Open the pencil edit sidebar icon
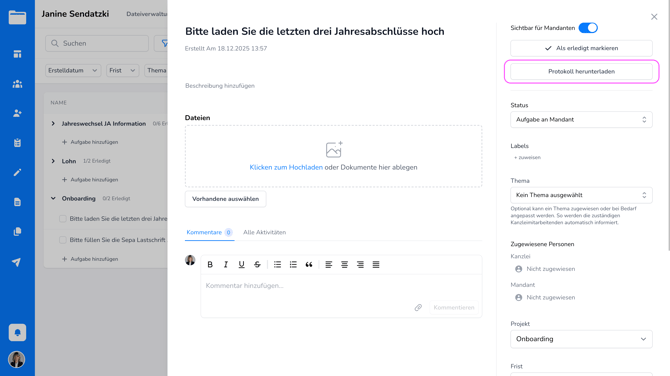The height and width of the screenshot is (376, 670). tap(17, 172)
